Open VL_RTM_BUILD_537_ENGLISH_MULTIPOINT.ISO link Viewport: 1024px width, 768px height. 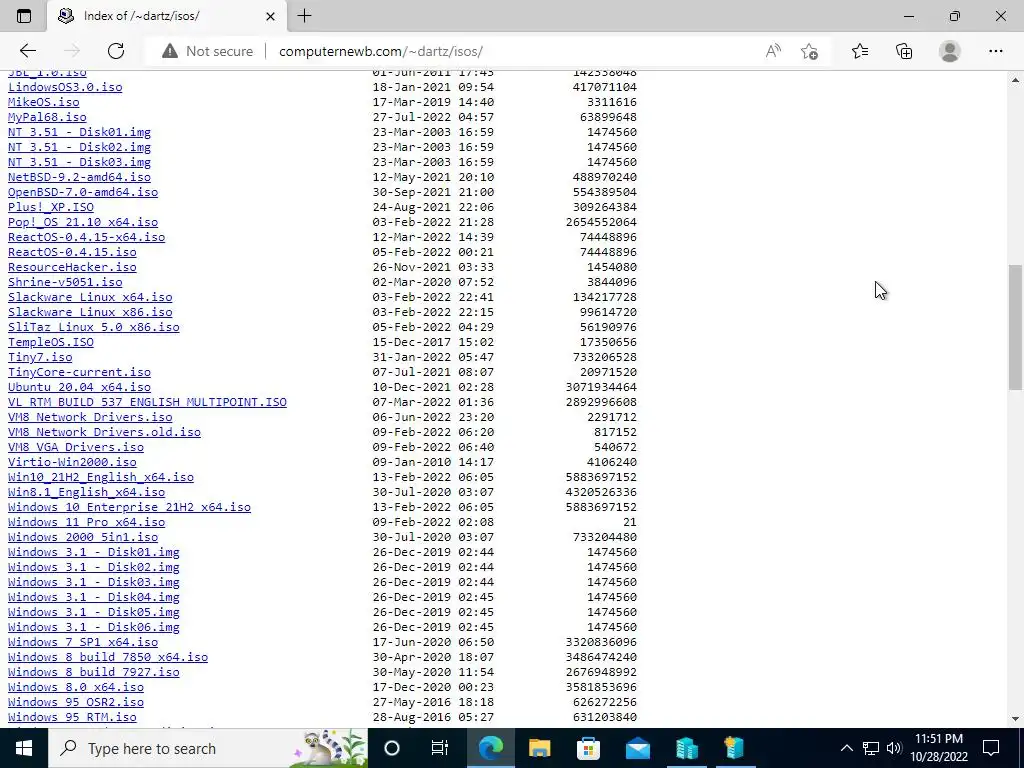pos(148,402)
